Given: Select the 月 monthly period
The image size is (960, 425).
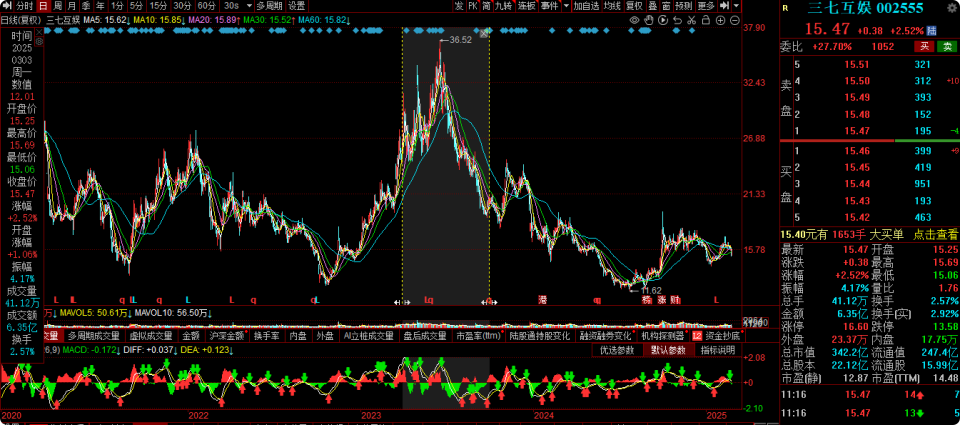Looking at the screenshot, I should tap(72, 6).
